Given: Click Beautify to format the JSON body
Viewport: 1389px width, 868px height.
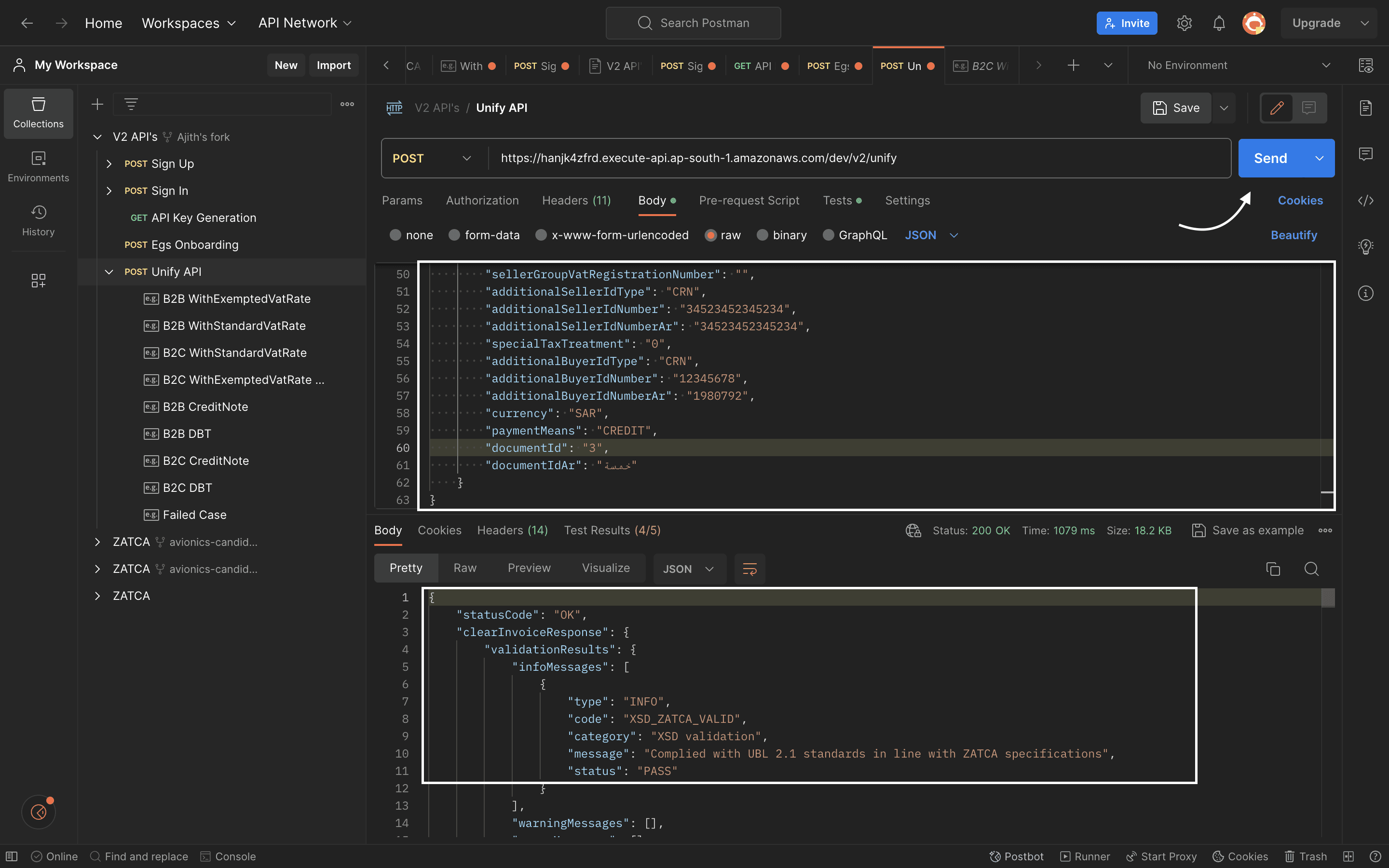Looking at the screenshot, I should (x=1294, y=235).
